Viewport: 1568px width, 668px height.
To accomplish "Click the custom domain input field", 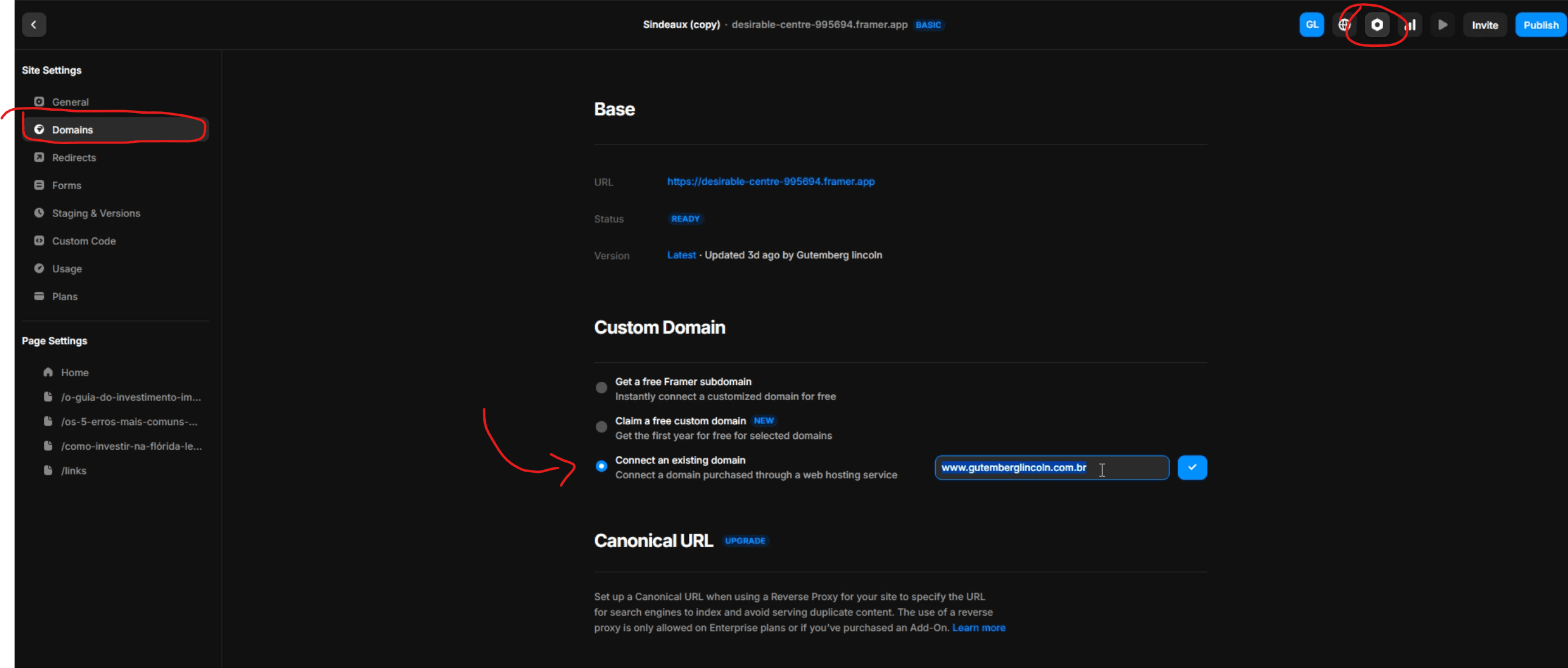I will coord(1051,467).
